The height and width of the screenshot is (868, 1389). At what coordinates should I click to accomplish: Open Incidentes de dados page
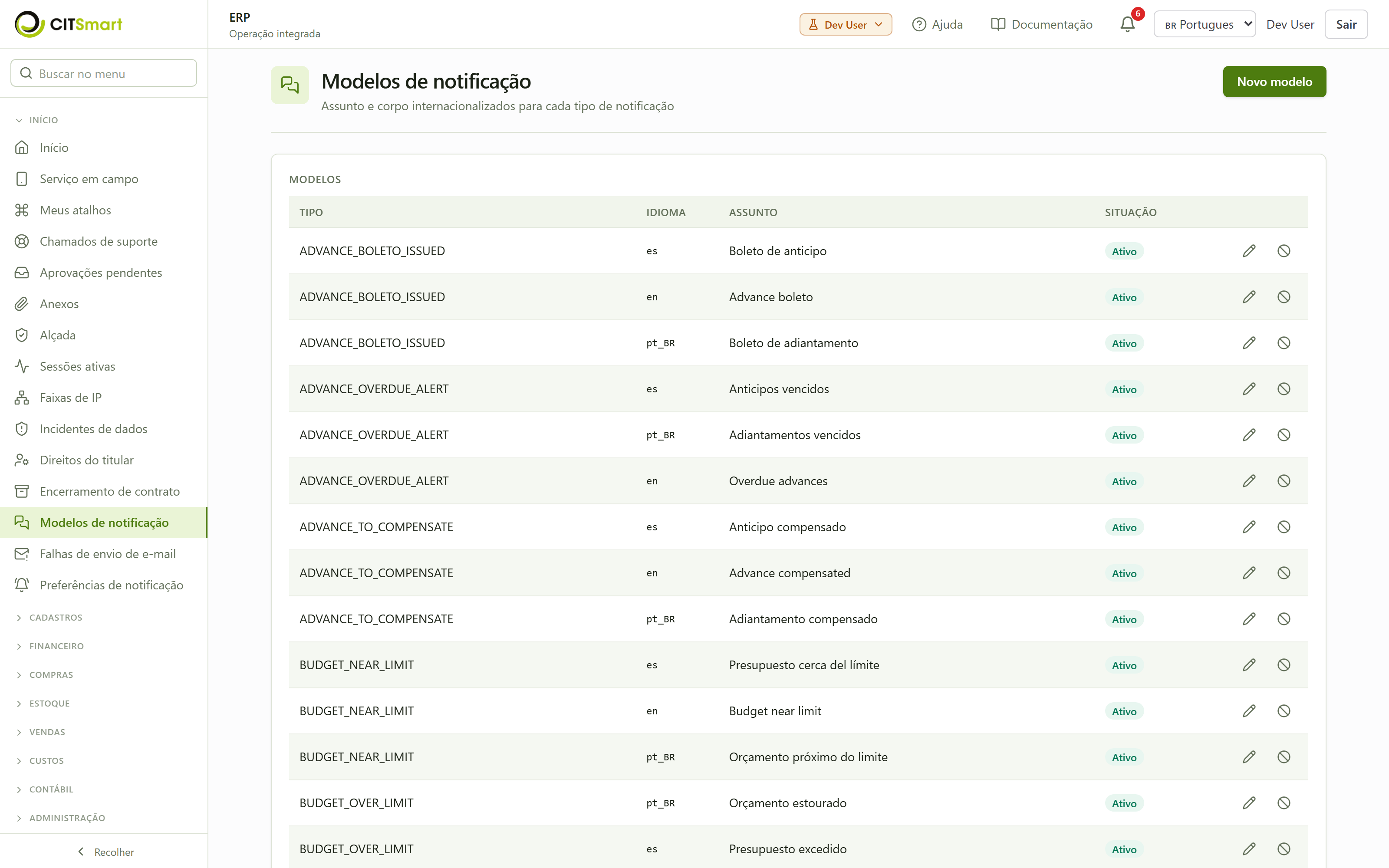pyautogui.click(x=103, y=429)
